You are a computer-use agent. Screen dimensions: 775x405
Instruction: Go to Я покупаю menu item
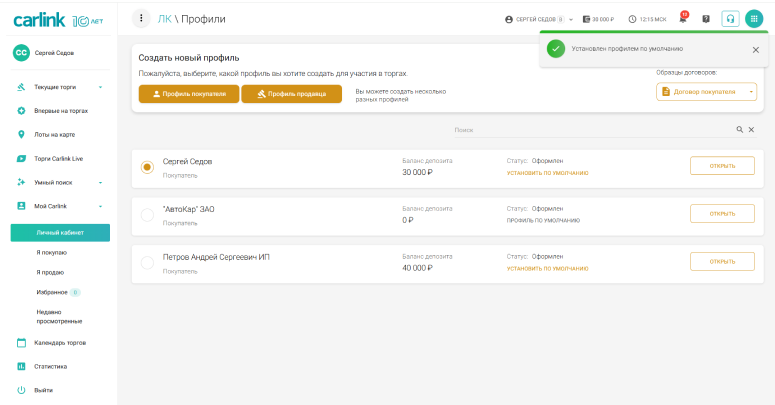tap(51, 252)
